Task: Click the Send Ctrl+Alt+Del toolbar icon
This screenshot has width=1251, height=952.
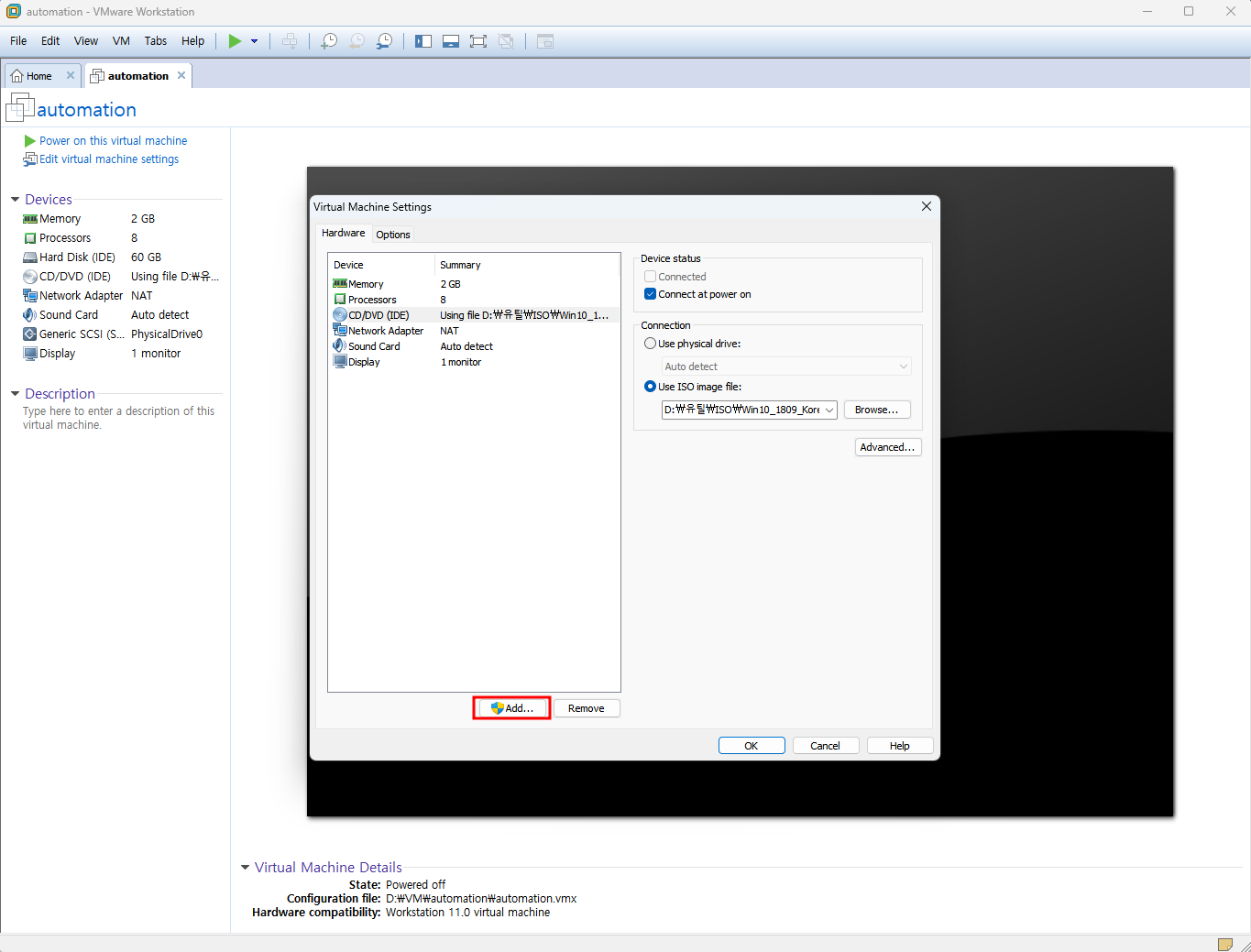Action: point(290,41)
